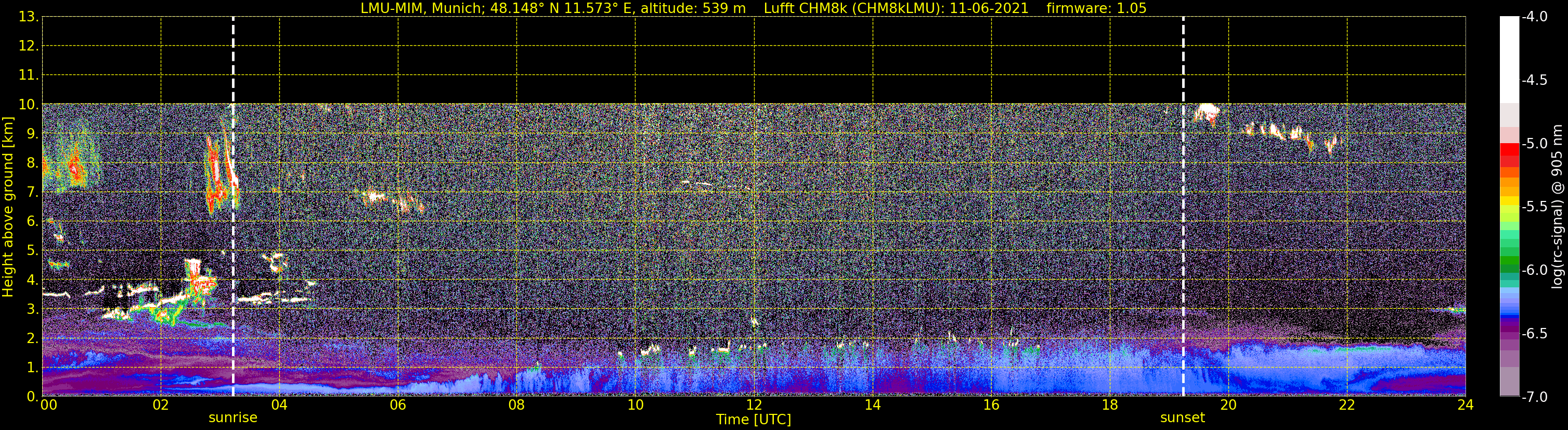This screenshot has height=430, width=1568.
Task: Click the 'Time [UTC]' axis label
Action: (x=754, y=420)
